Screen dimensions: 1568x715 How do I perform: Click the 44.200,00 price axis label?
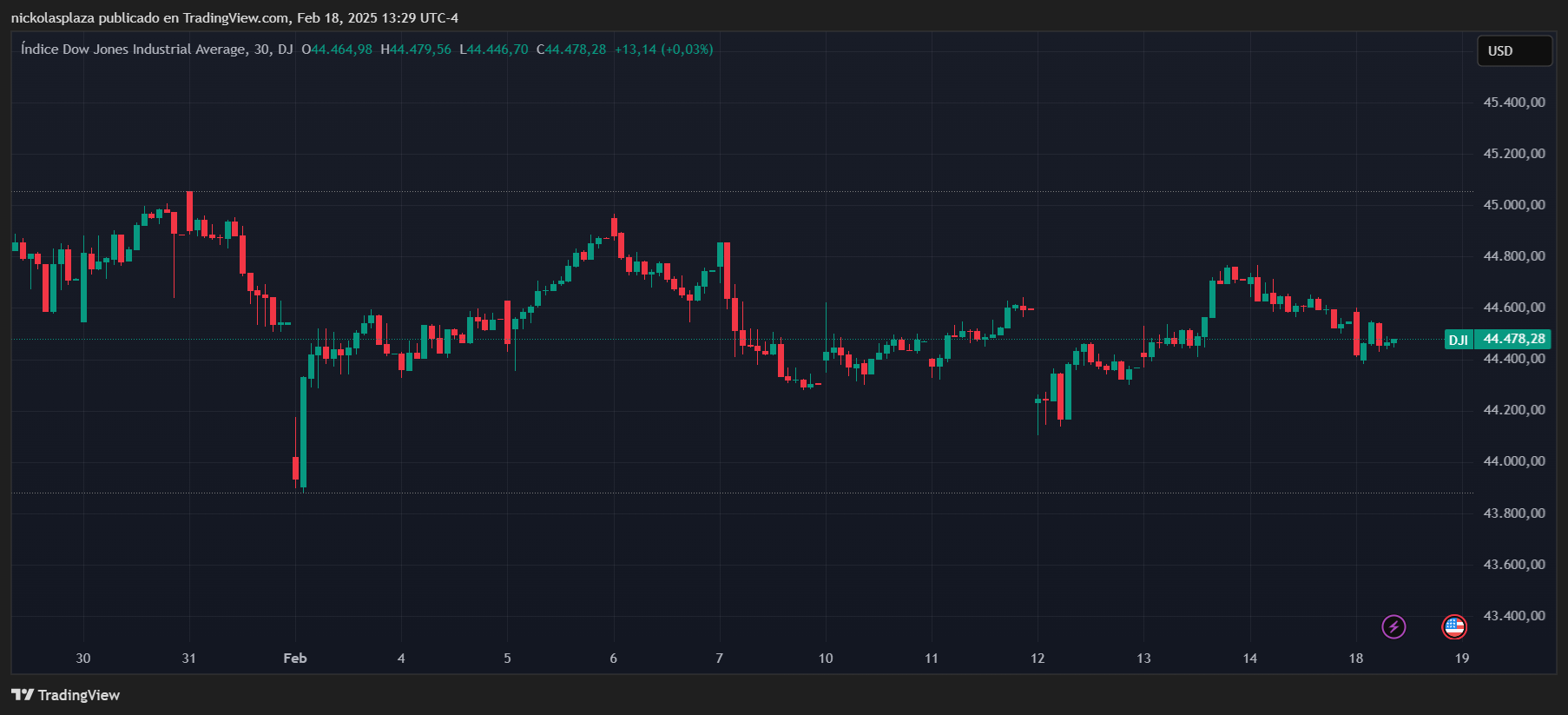[x=1514, y=410]
